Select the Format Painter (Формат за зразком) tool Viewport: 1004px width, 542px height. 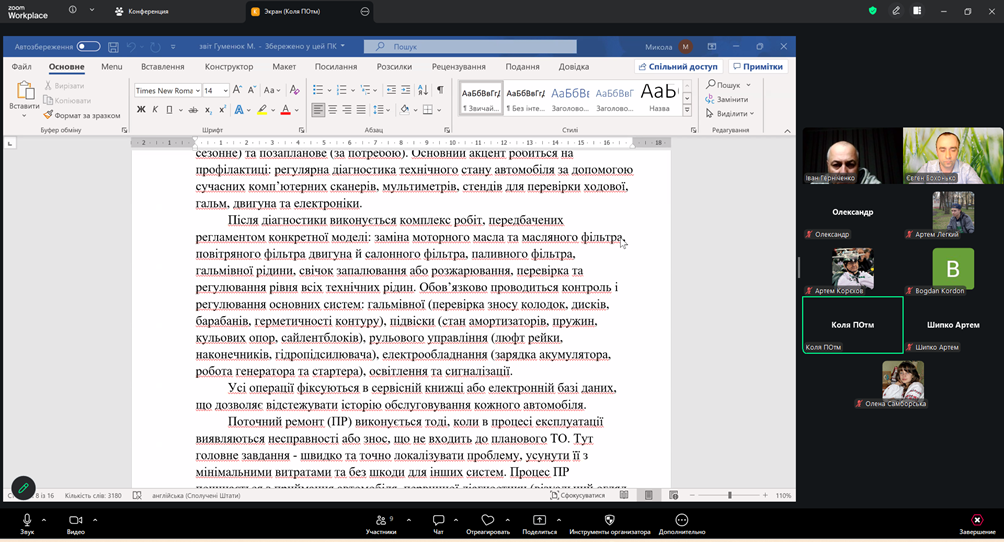pos(81,115)
